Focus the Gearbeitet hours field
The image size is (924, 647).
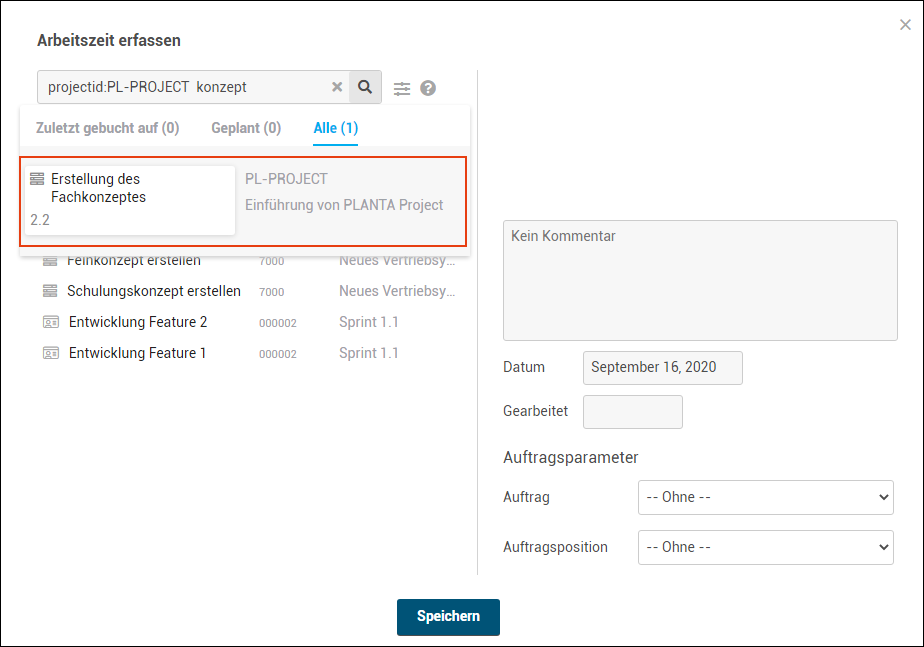click(632, 412)
